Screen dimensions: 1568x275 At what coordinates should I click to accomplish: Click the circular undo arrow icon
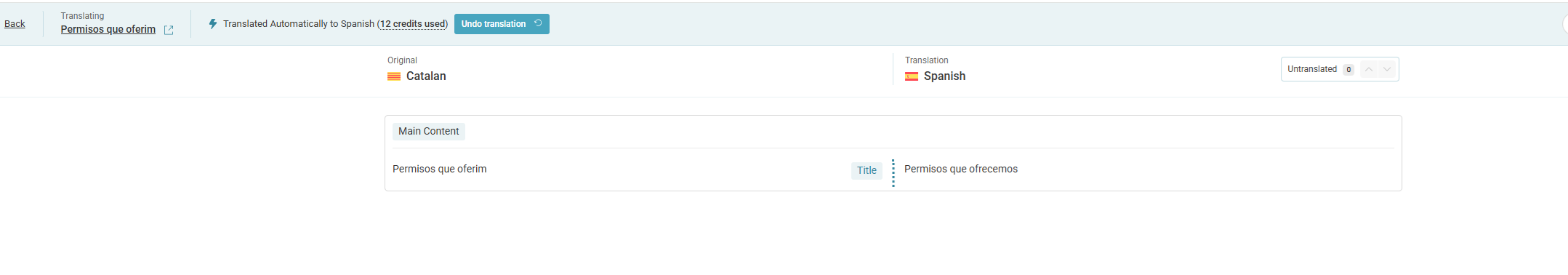pyautogui.click(x=538, y=23)
